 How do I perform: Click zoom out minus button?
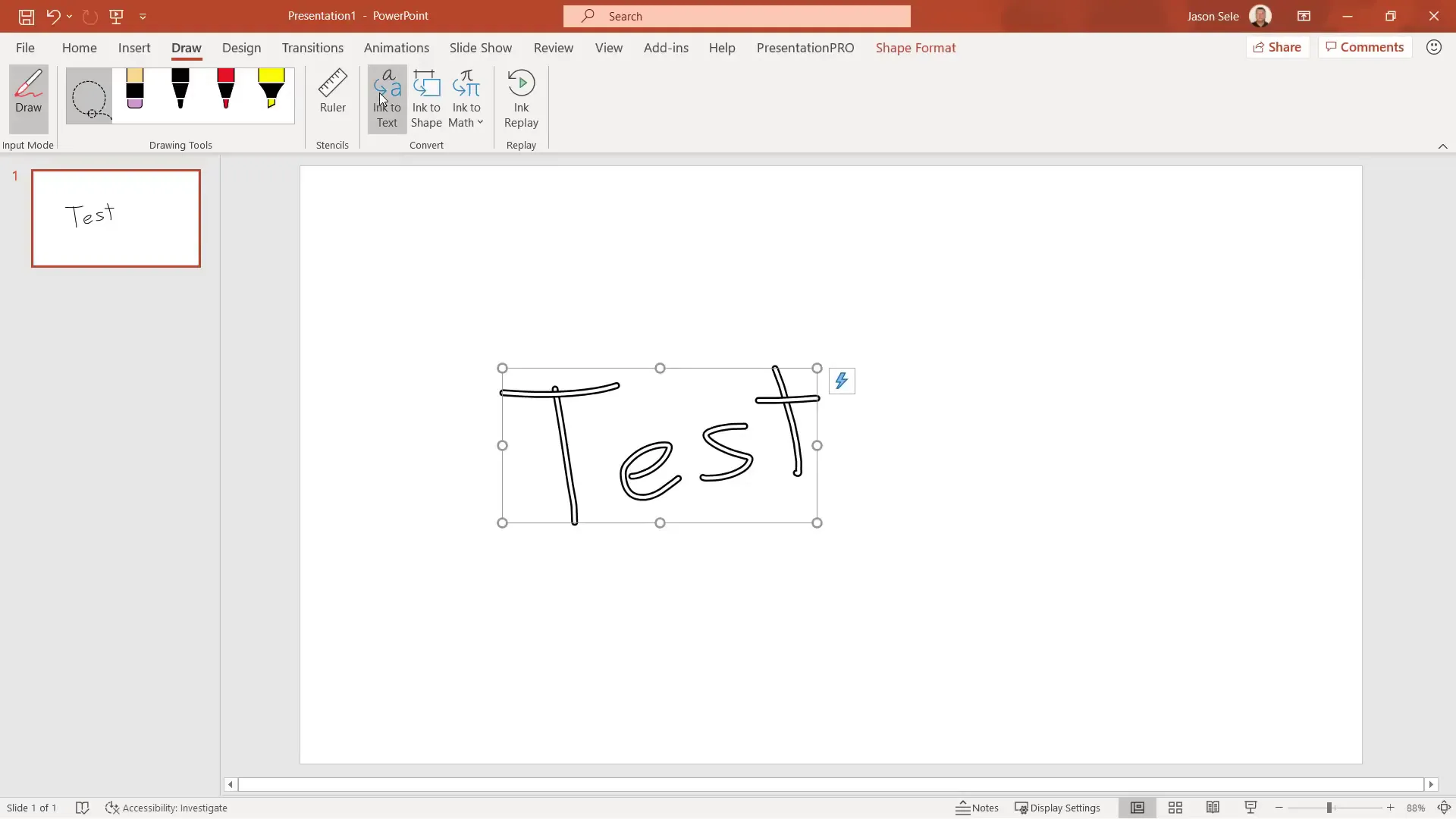pos(1279,808)
